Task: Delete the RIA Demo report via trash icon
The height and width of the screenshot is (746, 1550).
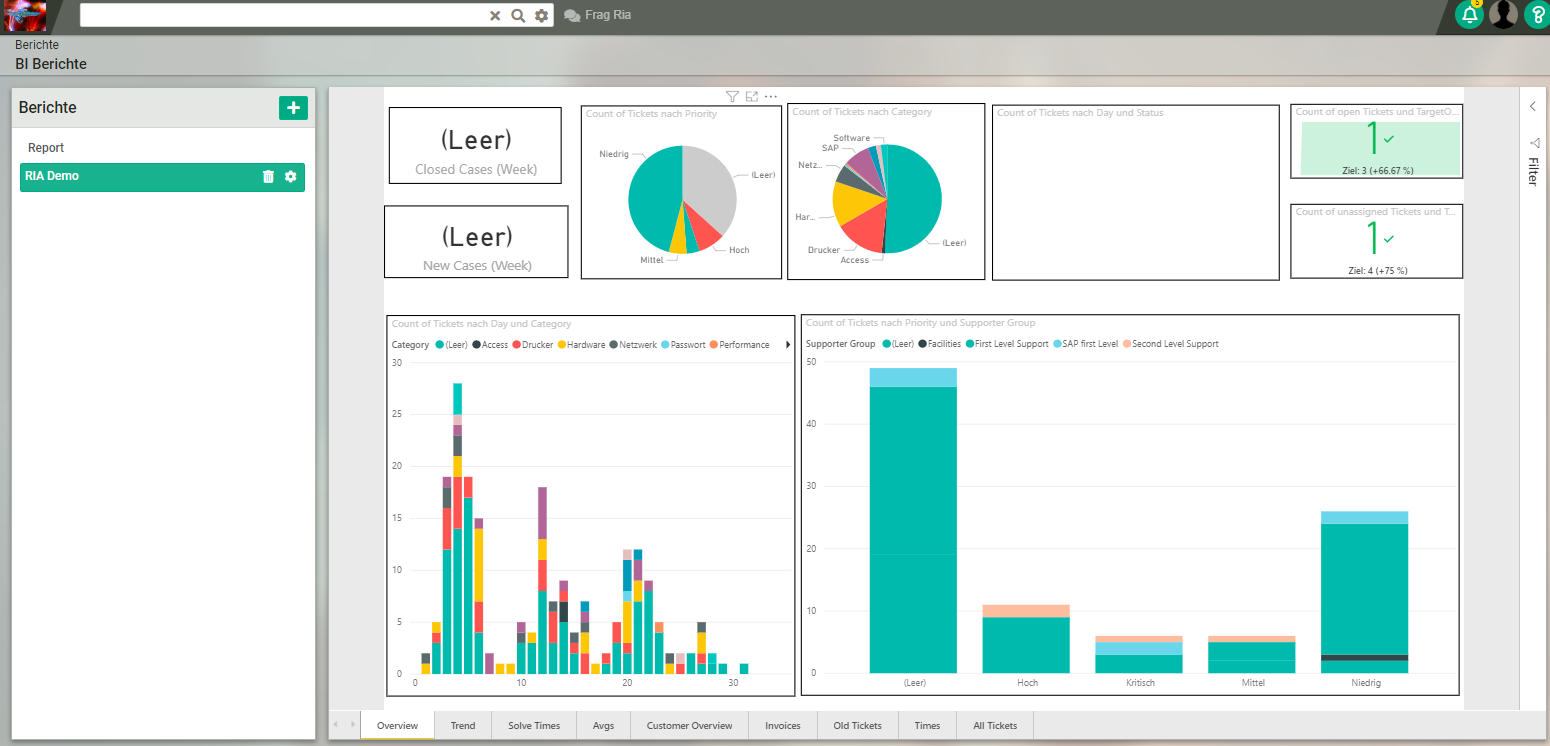Action: 268,177
